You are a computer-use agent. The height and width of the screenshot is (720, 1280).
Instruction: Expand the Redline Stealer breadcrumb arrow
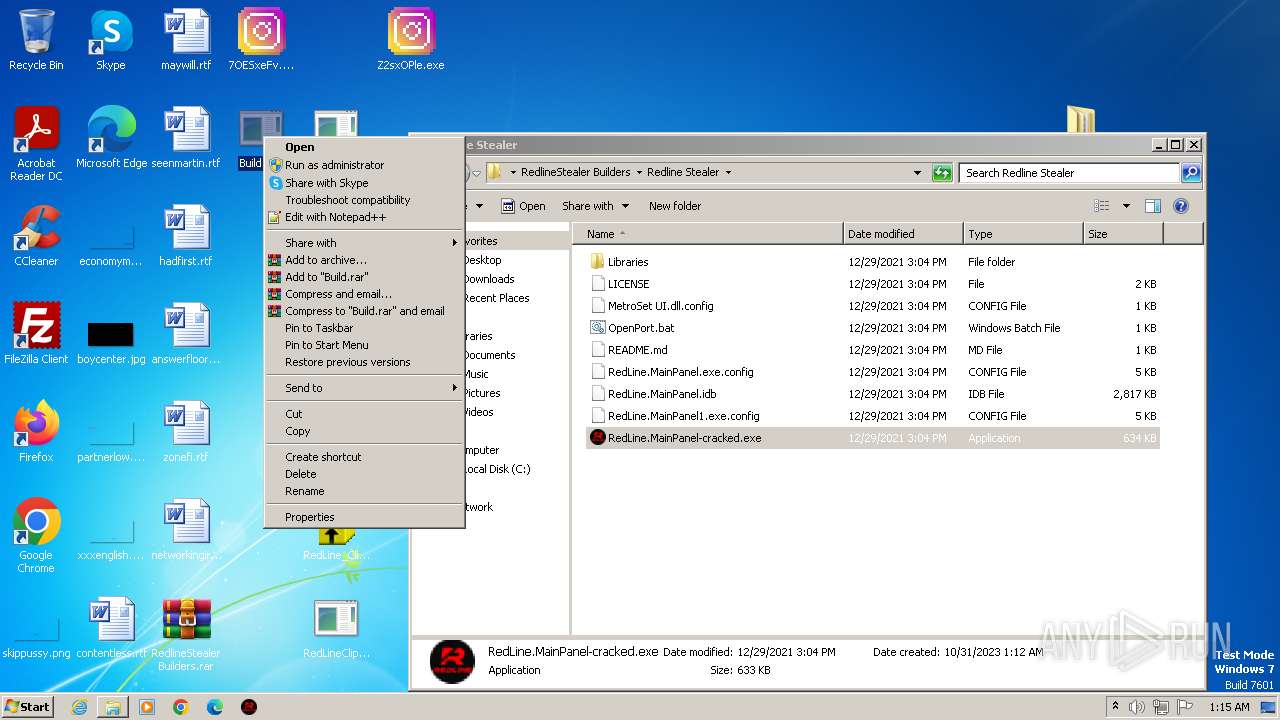pos(728,172)
